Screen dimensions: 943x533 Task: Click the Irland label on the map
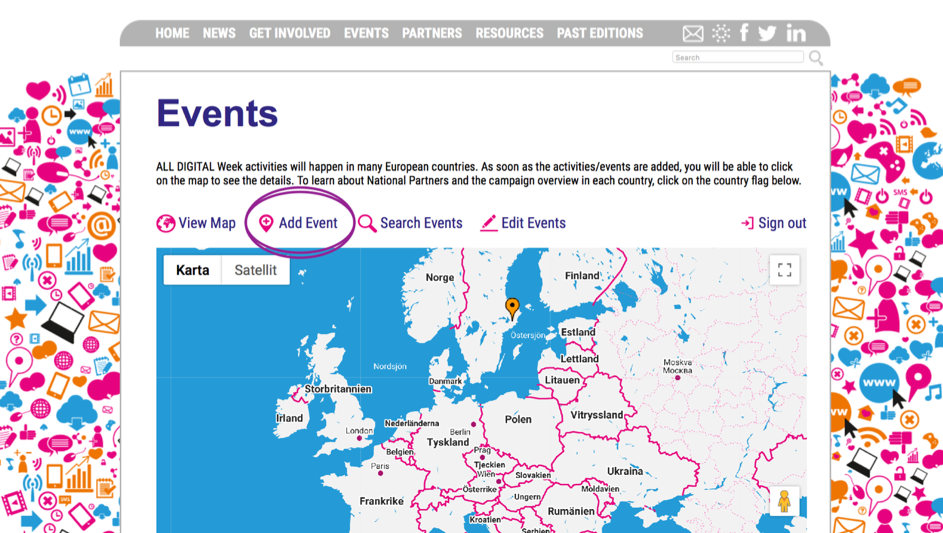pos(289,418)
